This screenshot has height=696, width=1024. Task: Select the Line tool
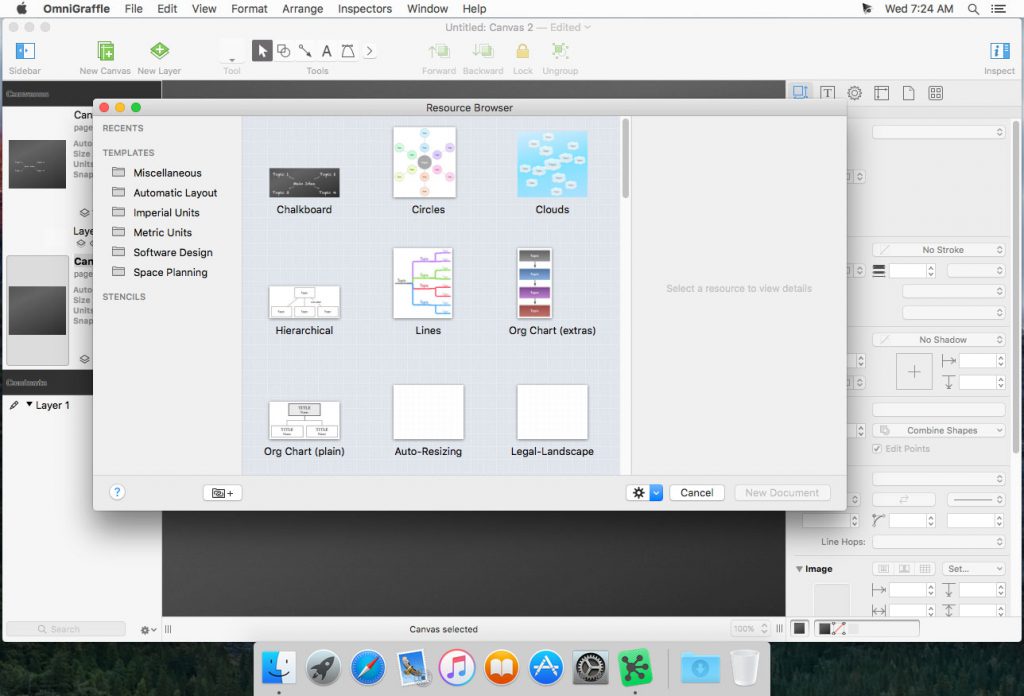(x=305, y=51)
